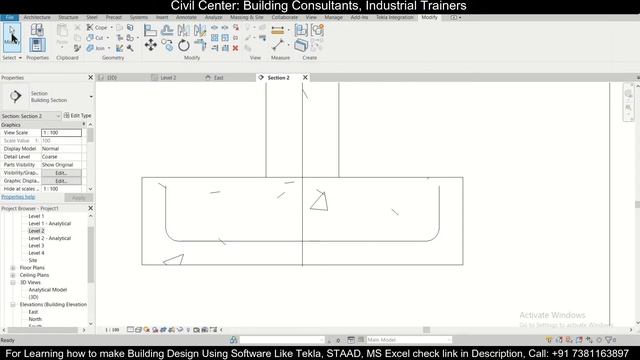Expand the Floor Plans node

point(13,268)
